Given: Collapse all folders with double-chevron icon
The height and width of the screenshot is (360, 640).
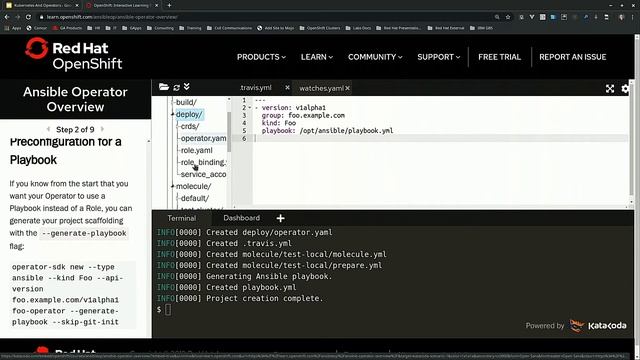Looking at the screenshot, I should coord(187,87).
